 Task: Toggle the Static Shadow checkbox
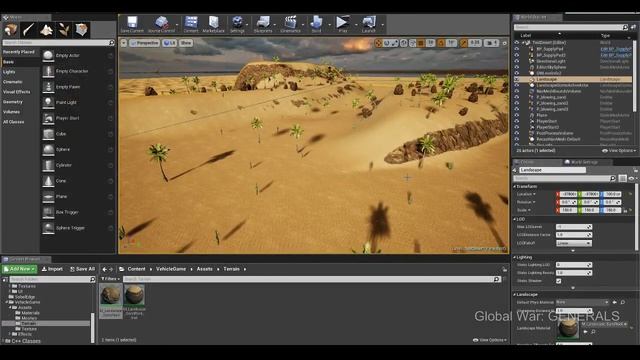559,281
